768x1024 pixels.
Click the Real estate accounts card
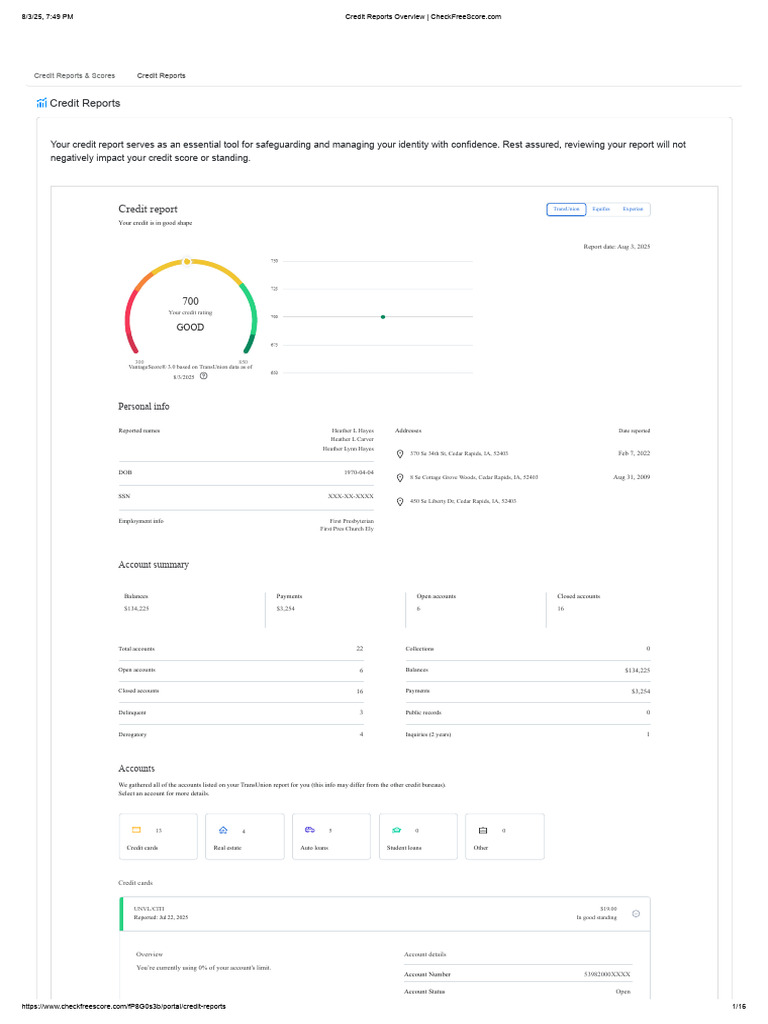coord(245,836)
